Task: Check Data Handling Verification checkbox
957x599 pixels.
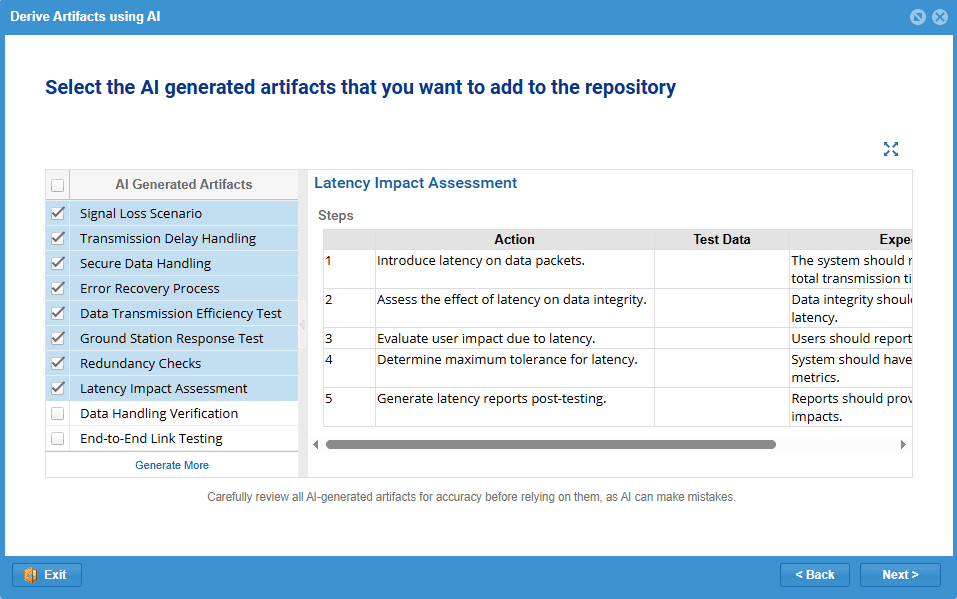Action: (x=58, y=413)
